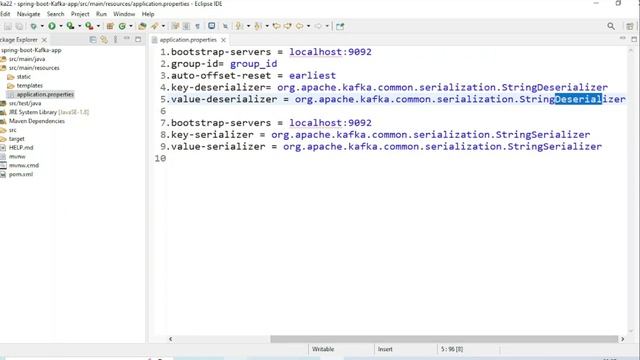Jump to Last Edit Location icon

click(276, 26)
